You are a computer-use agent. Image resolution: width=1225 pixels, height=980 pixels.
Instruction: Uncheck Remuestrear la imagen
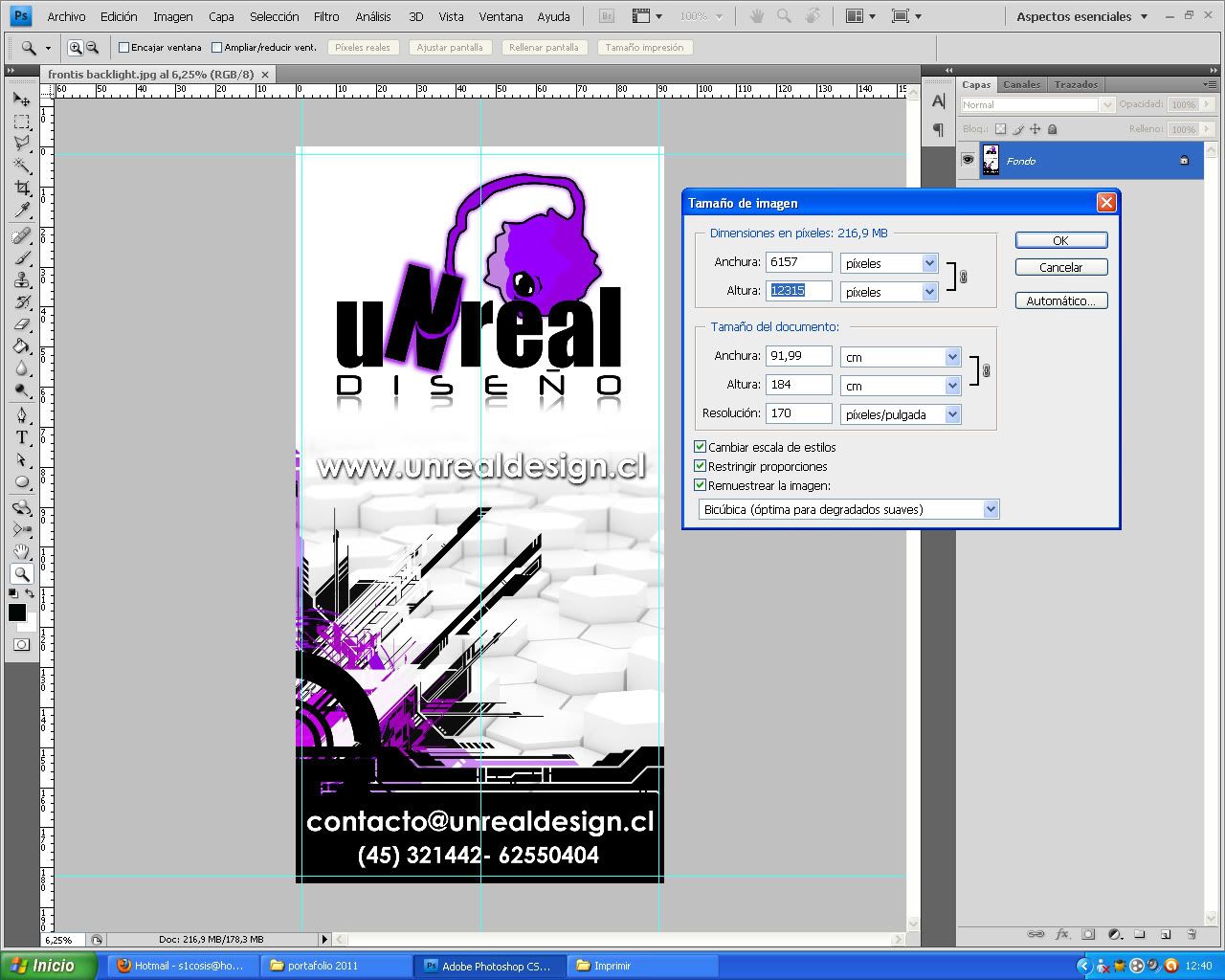(700, 485)
